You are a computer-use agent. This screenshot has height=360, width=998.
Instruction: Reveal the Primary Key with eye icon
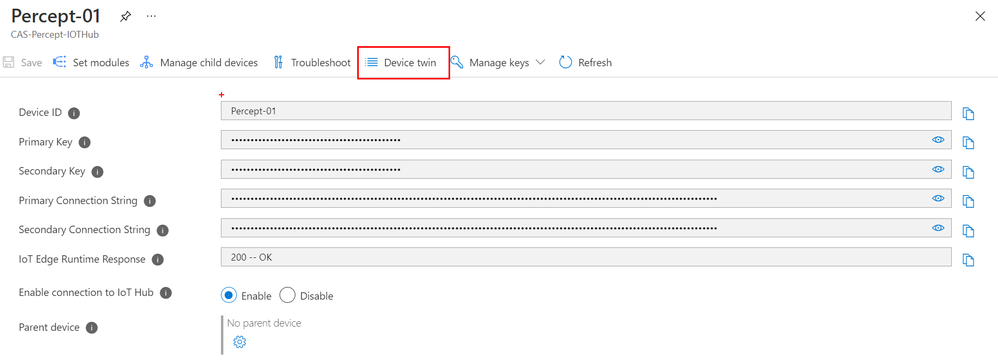(938, 139)
